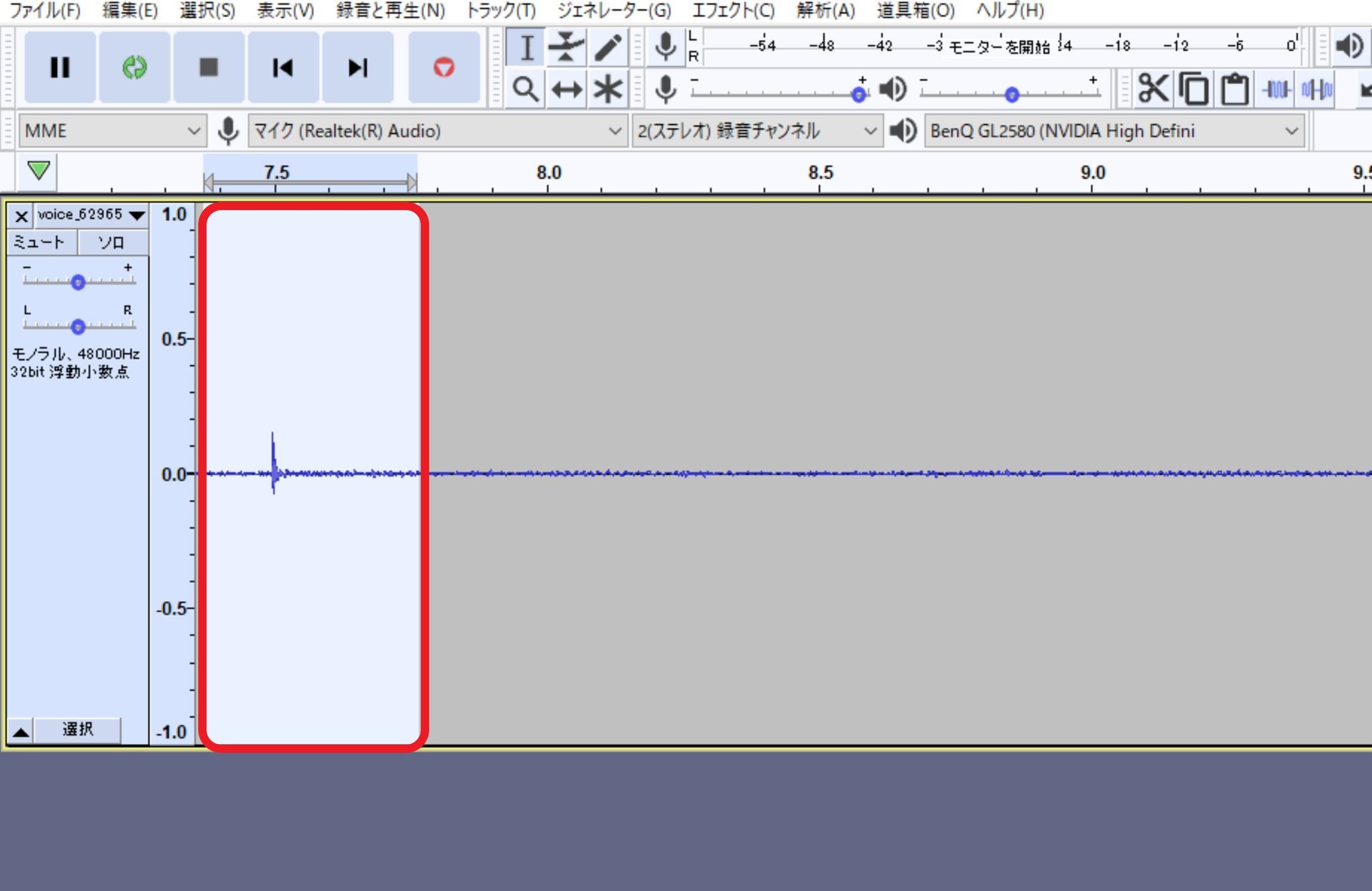Click the Cut scissors icon

point(1153,89)
